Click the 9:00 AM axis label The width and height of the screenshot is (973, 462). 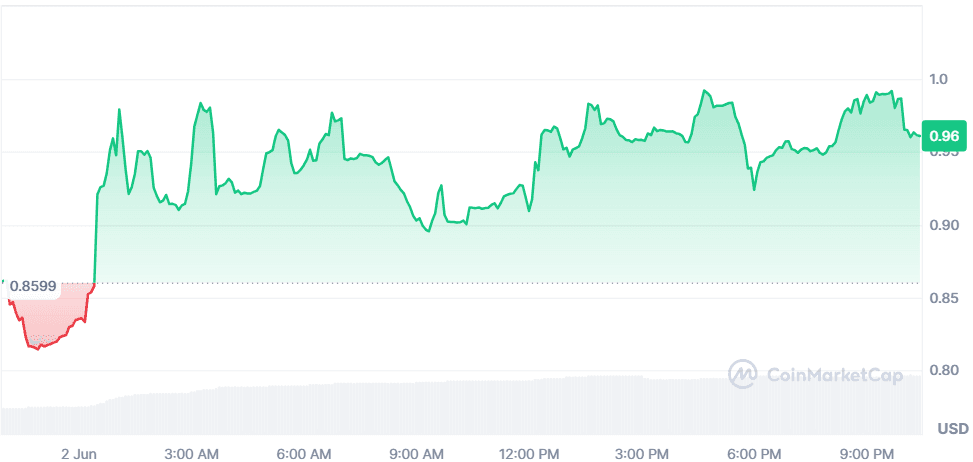[416, 453]
